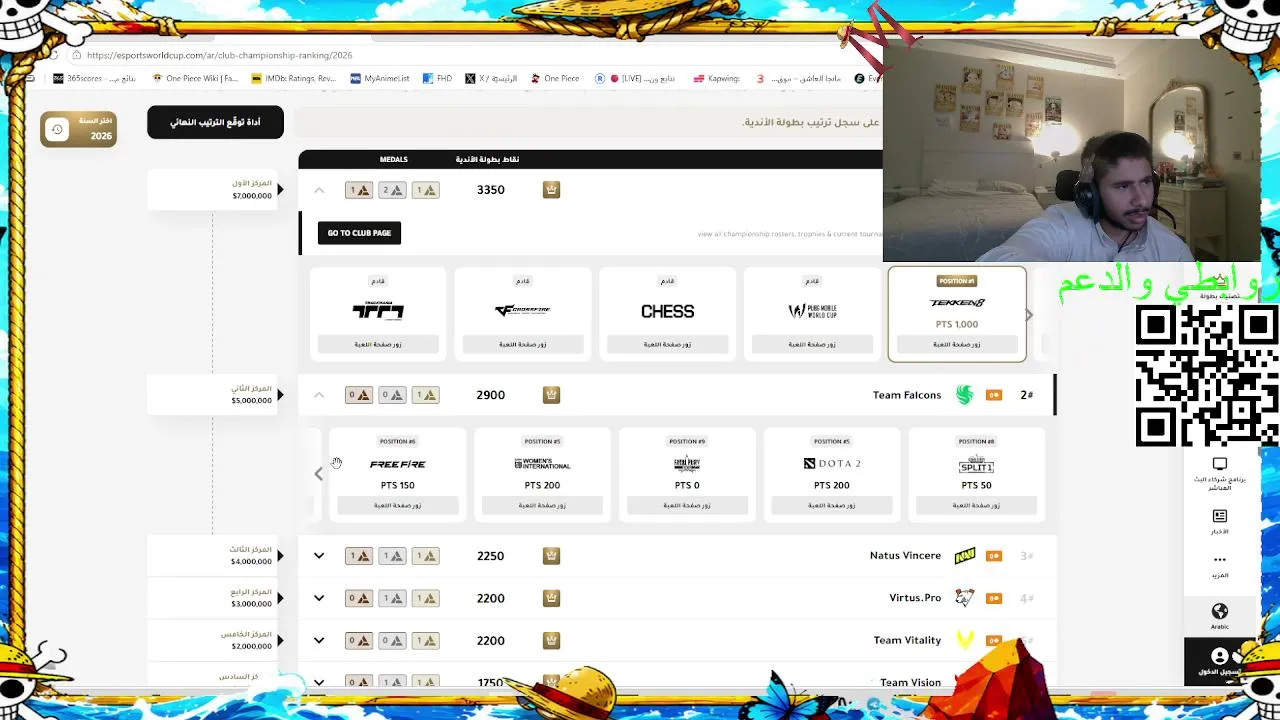The width and height of the screenshot is (1280, 720).
Task: Open the CrossFire game card
Action: (523, 314)
